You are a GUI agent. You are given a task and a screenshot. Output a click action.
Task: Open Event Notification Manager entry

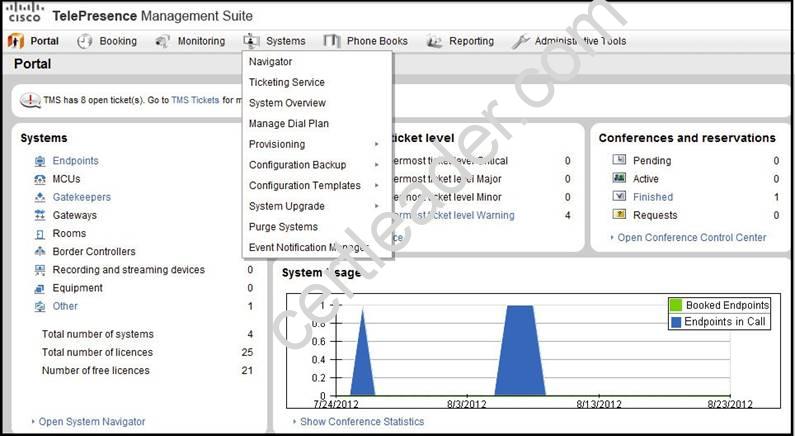308,247
